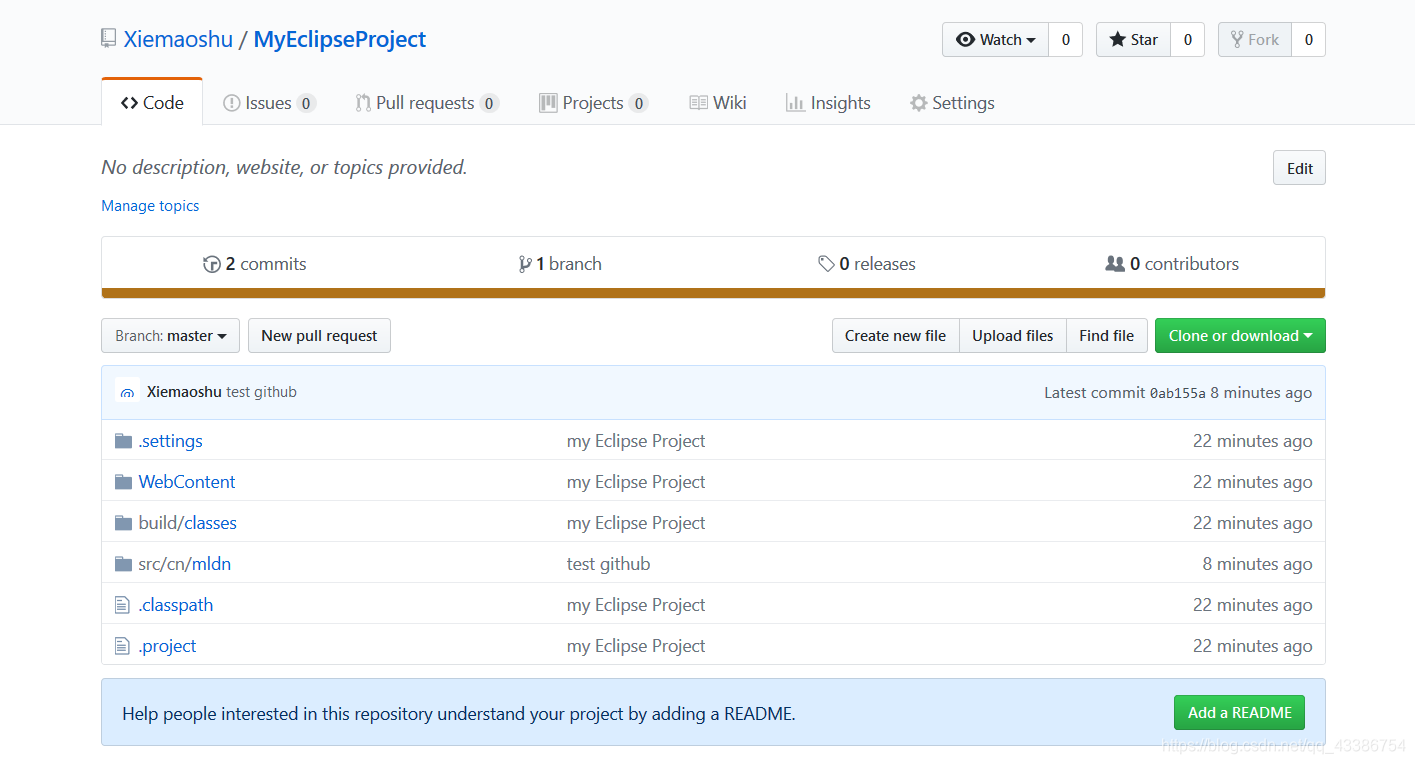
Task: Open the .settings folder
Action: click(170, 441)
